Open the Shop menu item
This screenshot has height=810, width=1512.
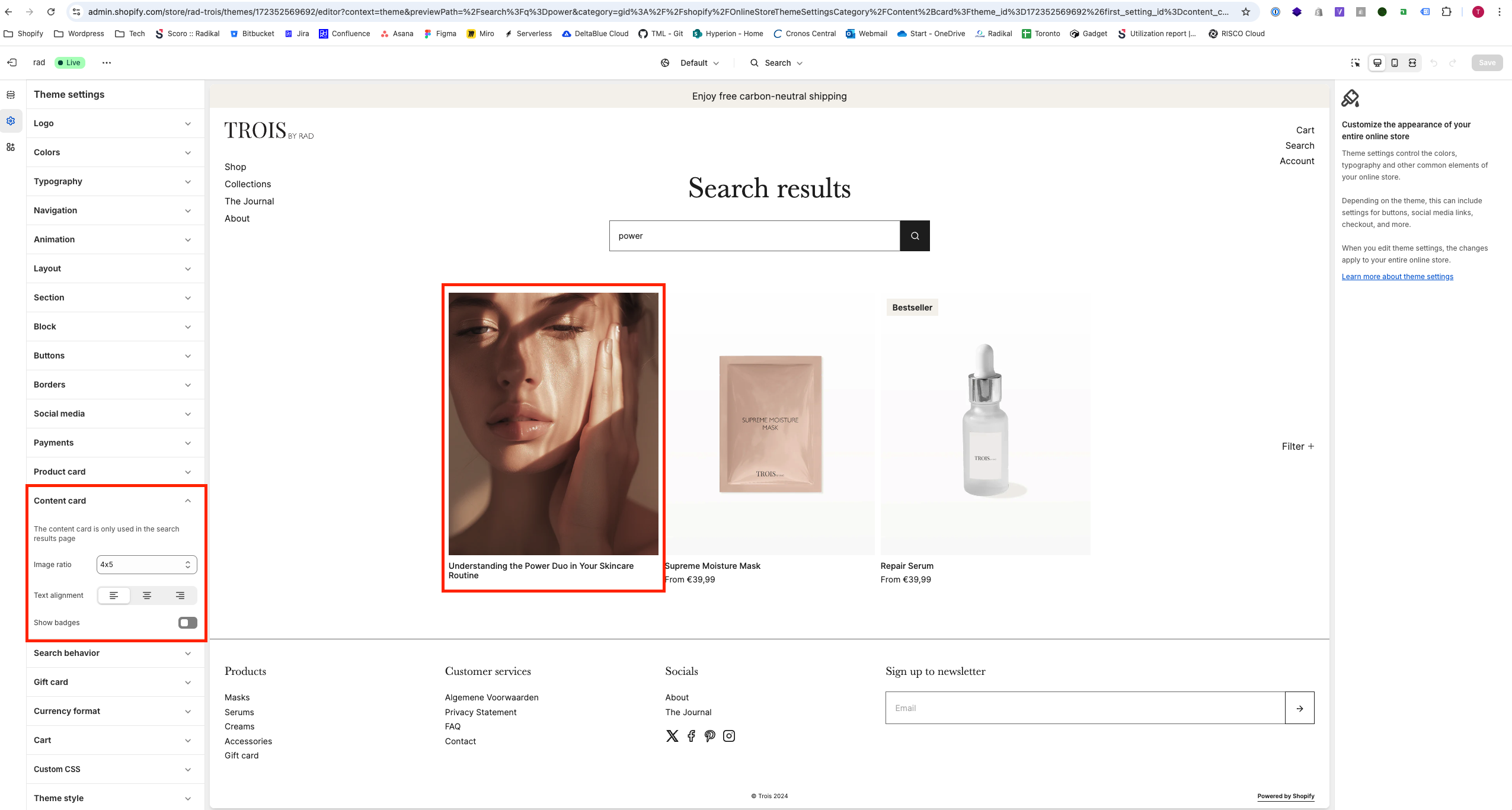pos(235,167)
